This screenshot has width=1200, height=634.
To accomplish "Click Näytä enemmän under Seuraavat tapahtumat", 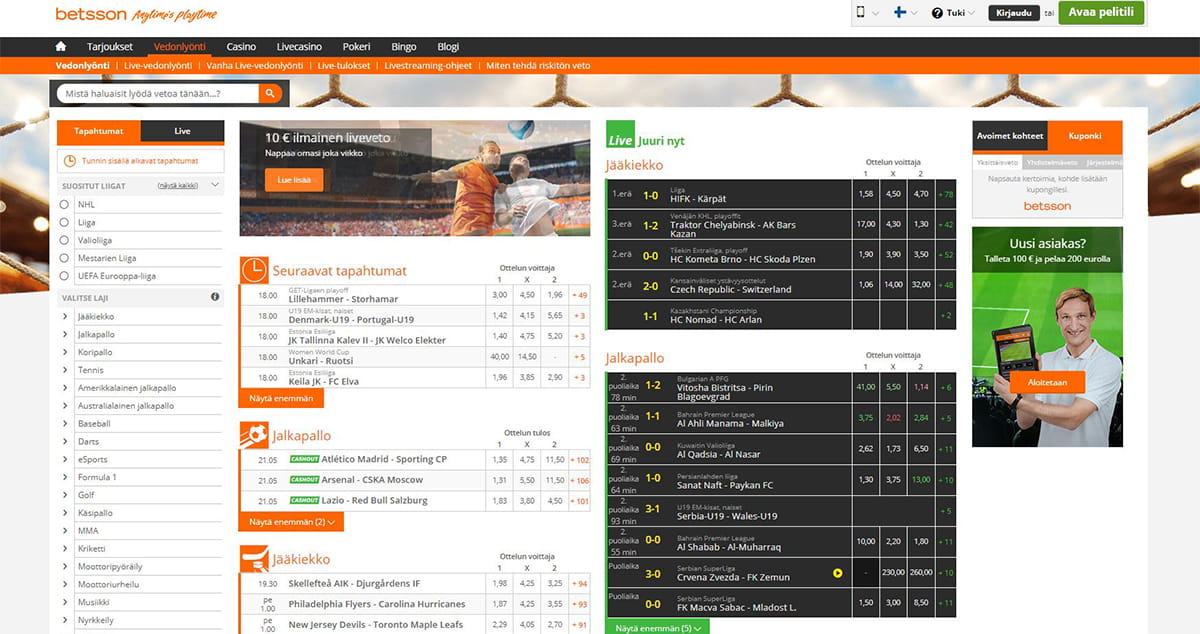I will click(281, 398).
